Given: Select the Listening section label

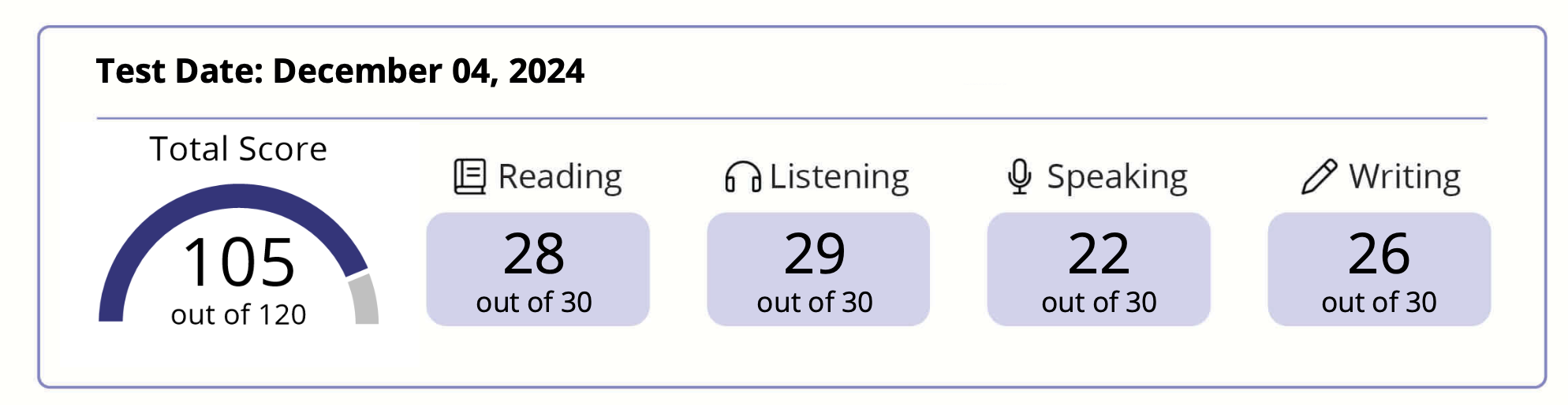Looking at the screenshot, I should click(x=839, y=177).
